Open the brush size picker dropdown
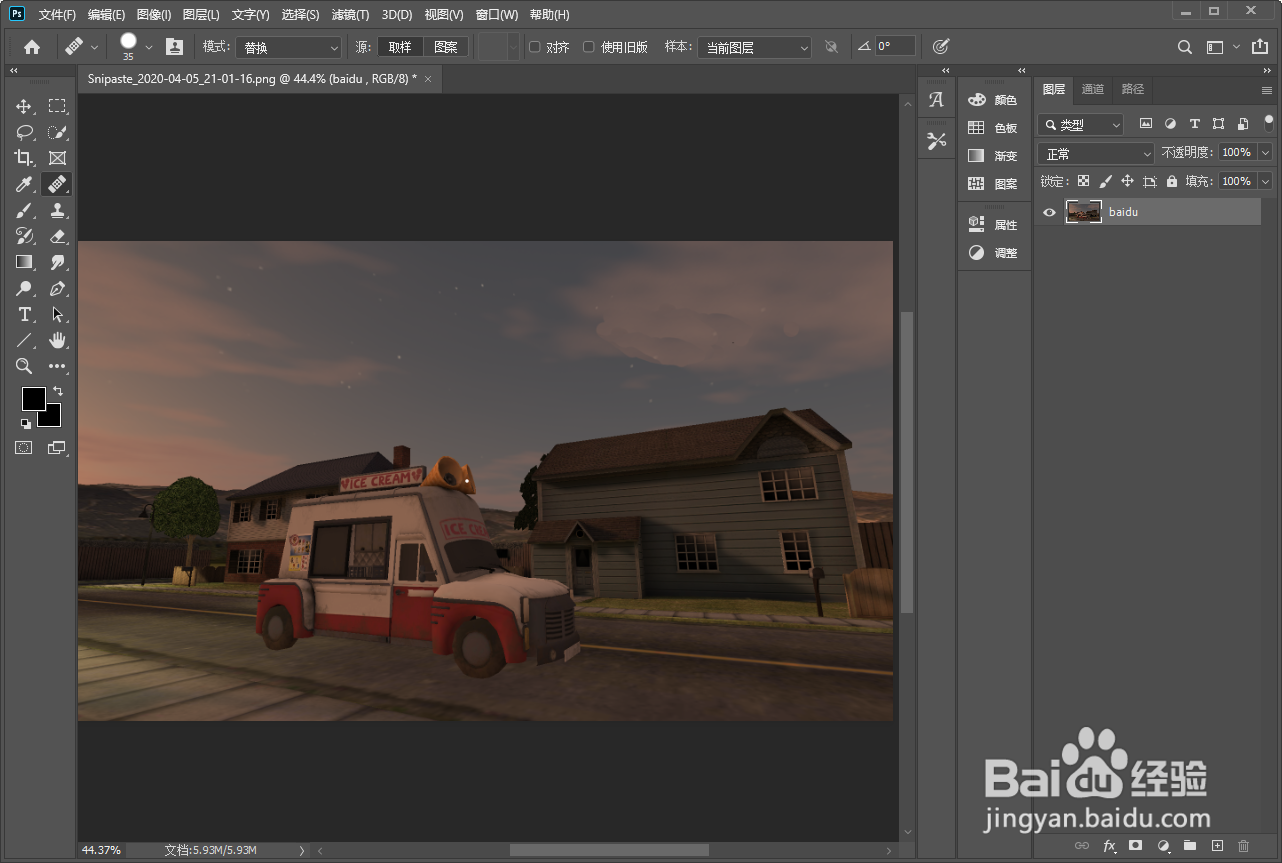This screenshot has height=863, width=1282. [149, 47]
